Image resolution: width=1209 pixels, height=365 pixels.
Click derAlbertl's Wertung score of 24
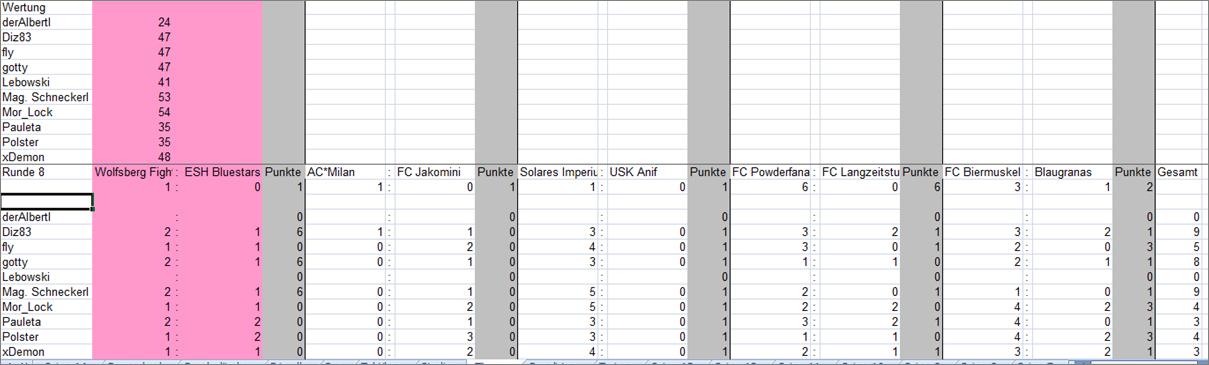134,22
